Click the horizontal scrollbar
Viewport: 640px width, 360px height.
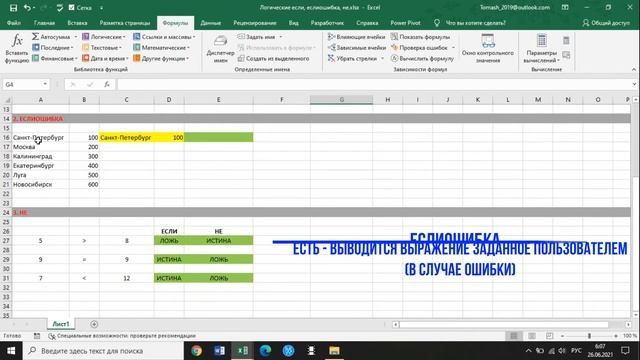pos(504,324)
